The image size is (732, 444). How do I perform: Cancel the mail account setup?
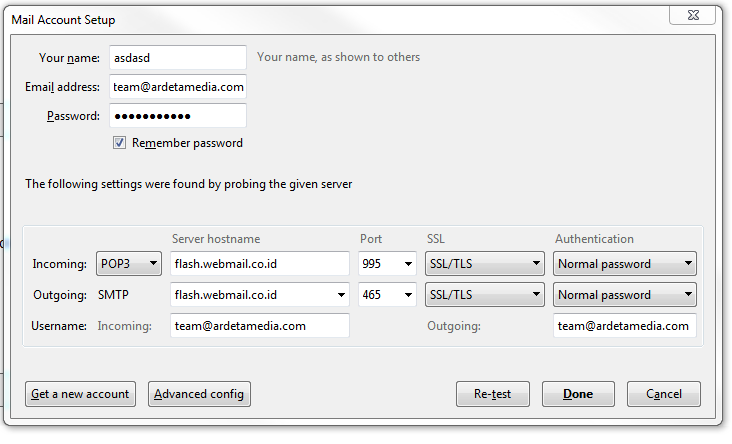664,394
